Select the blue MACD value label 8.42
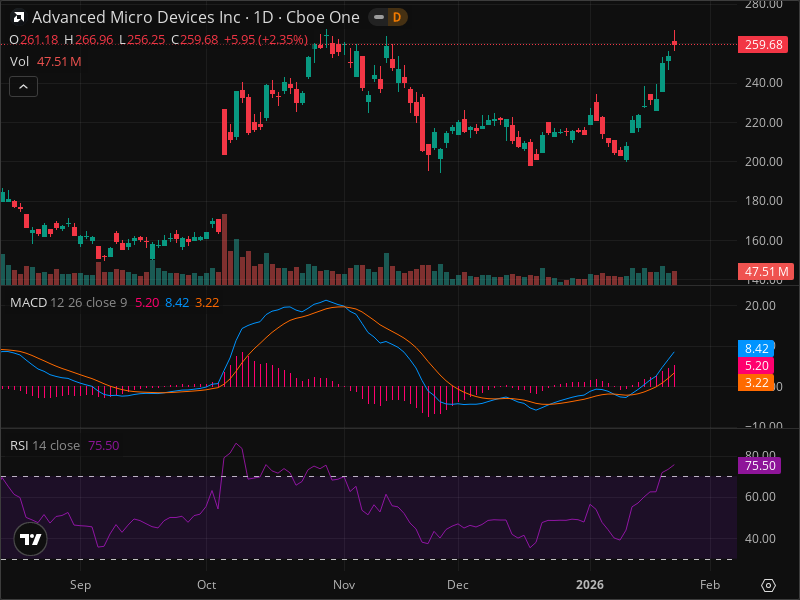This screenshot has height=600, width=800. click(x=756, y=348)
